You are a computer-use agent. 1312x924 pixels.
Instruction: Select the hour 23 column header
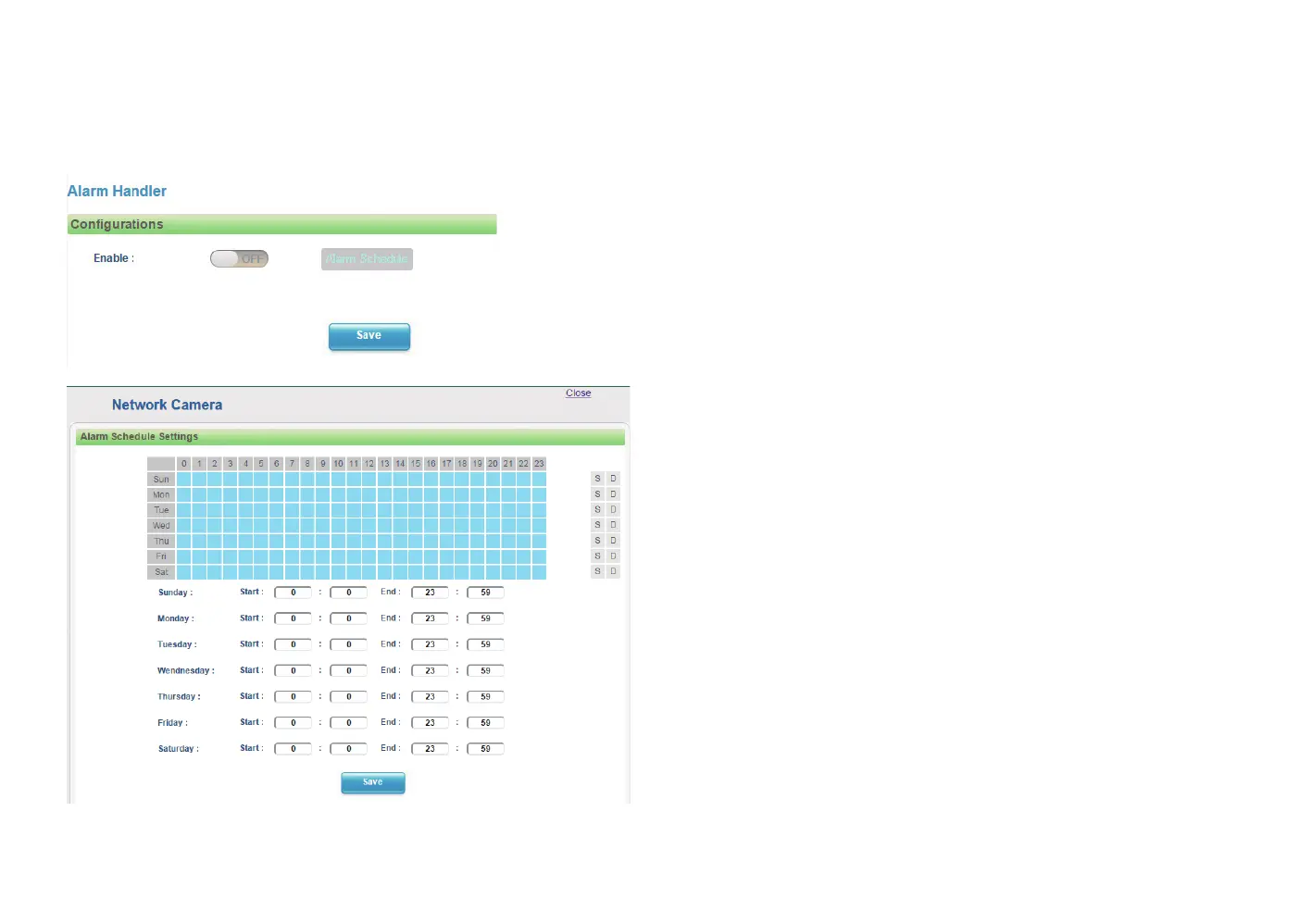(x=539, y=464)
